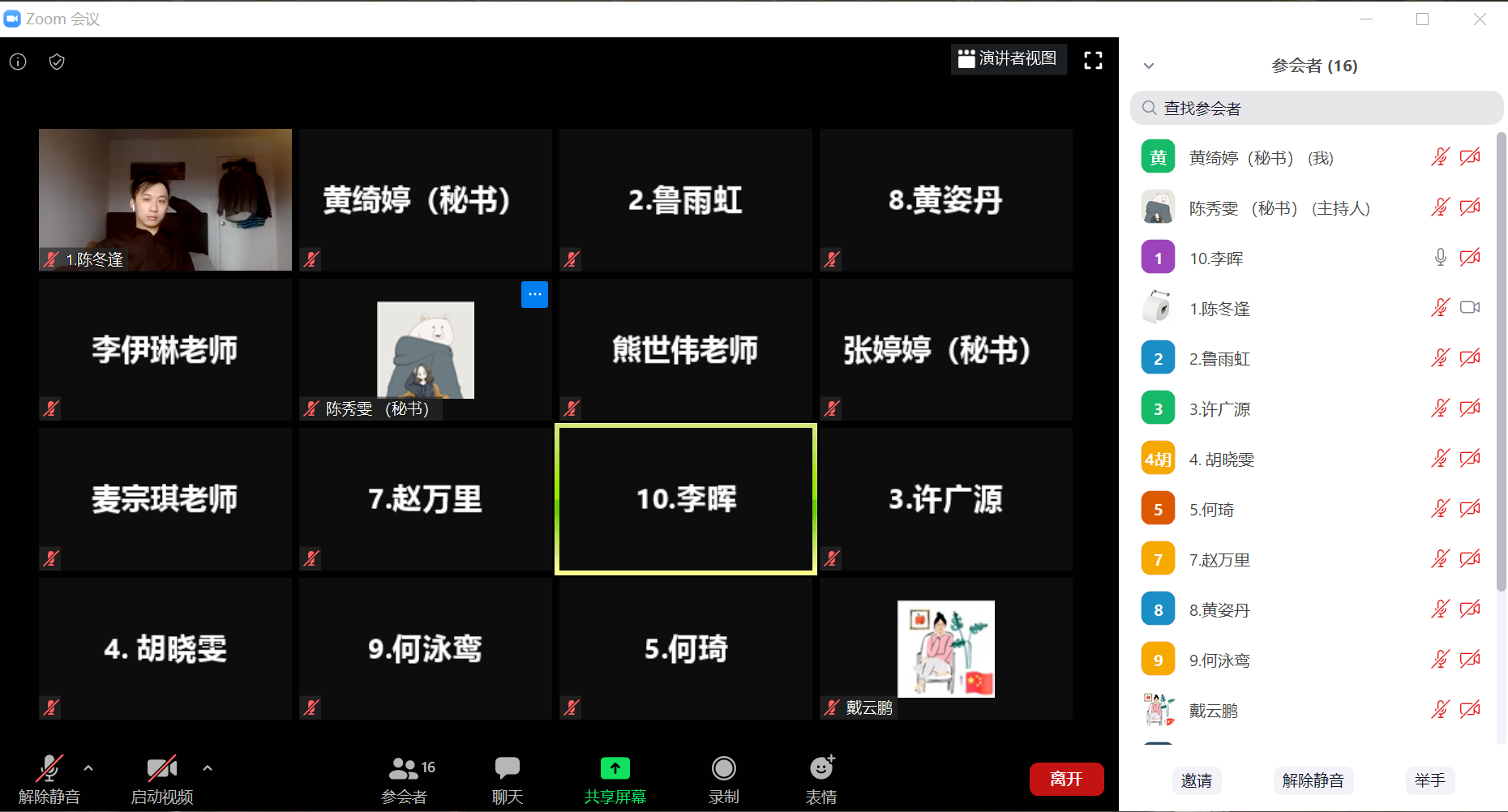Select 10.李晖 in participant list

pyautogui.click(x=1216, y=259)
